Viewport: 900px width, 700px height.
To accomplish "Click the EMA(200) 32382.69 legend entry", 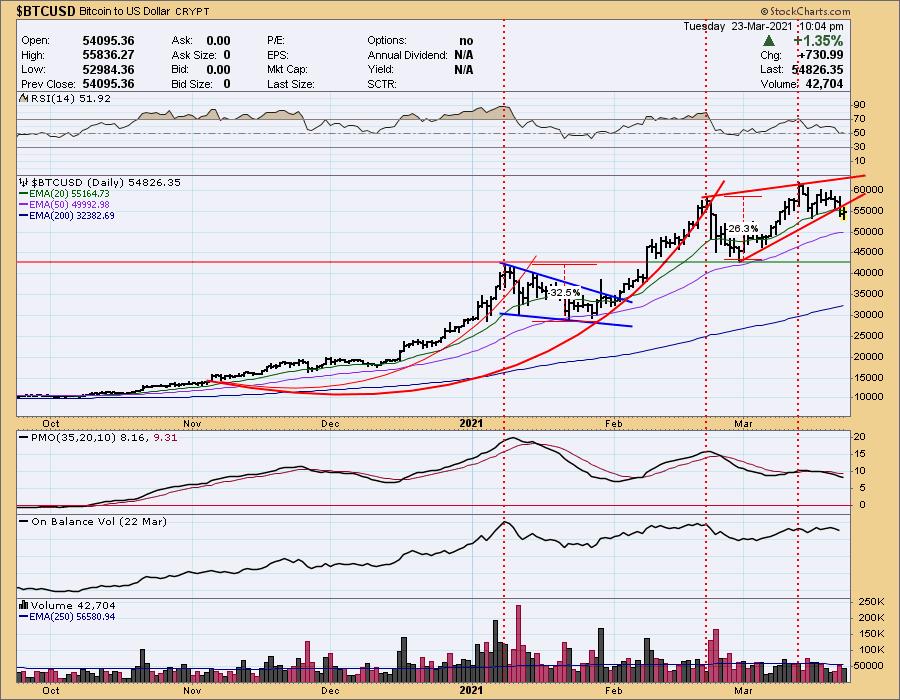I will (x=67, y=216).
